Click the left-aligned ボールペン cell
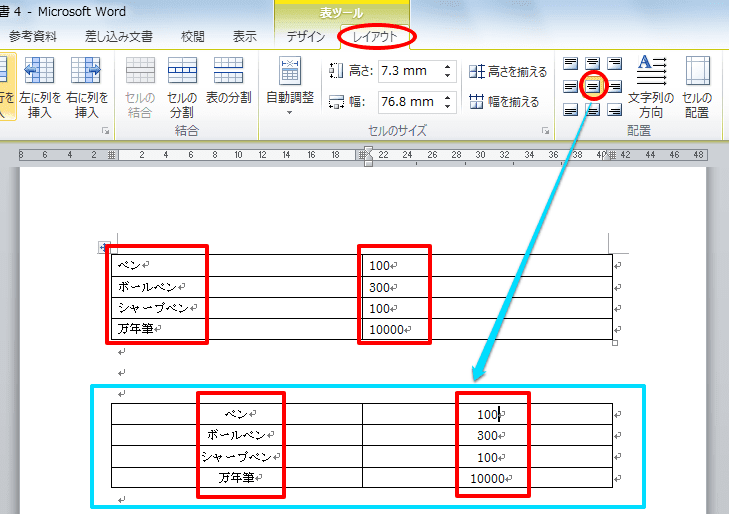Viewport: 729px width, 514px height. point(236,287)
